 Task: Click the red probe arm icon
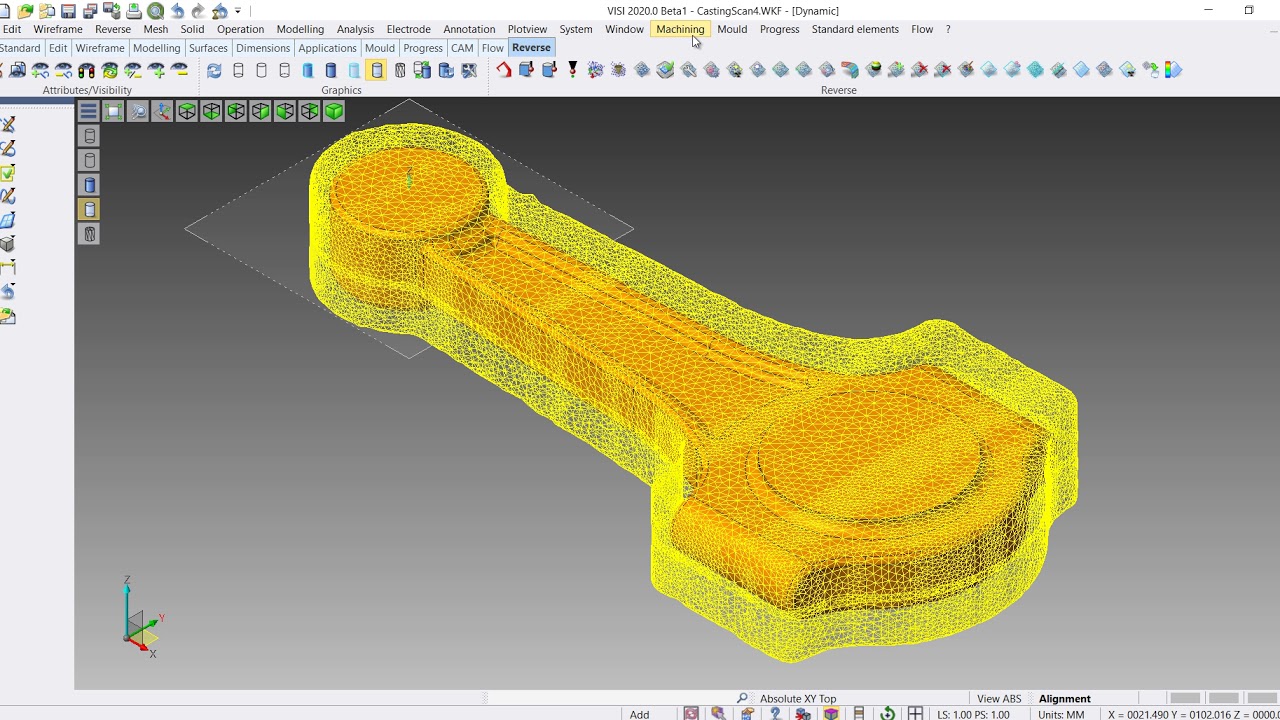point(503,70)
